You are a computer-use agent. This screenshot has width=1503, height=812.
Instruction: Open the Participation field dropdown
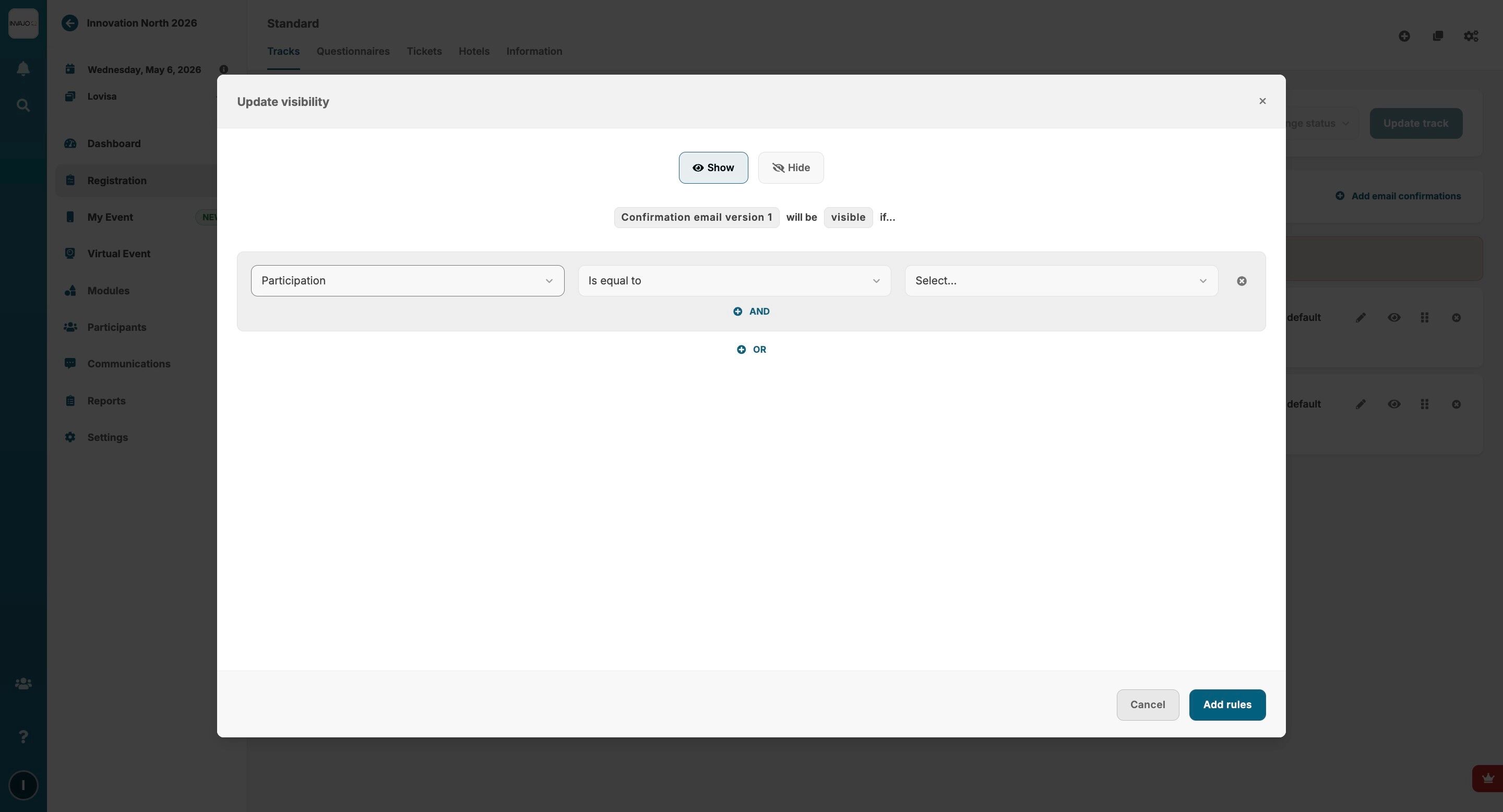coord(407,281)
